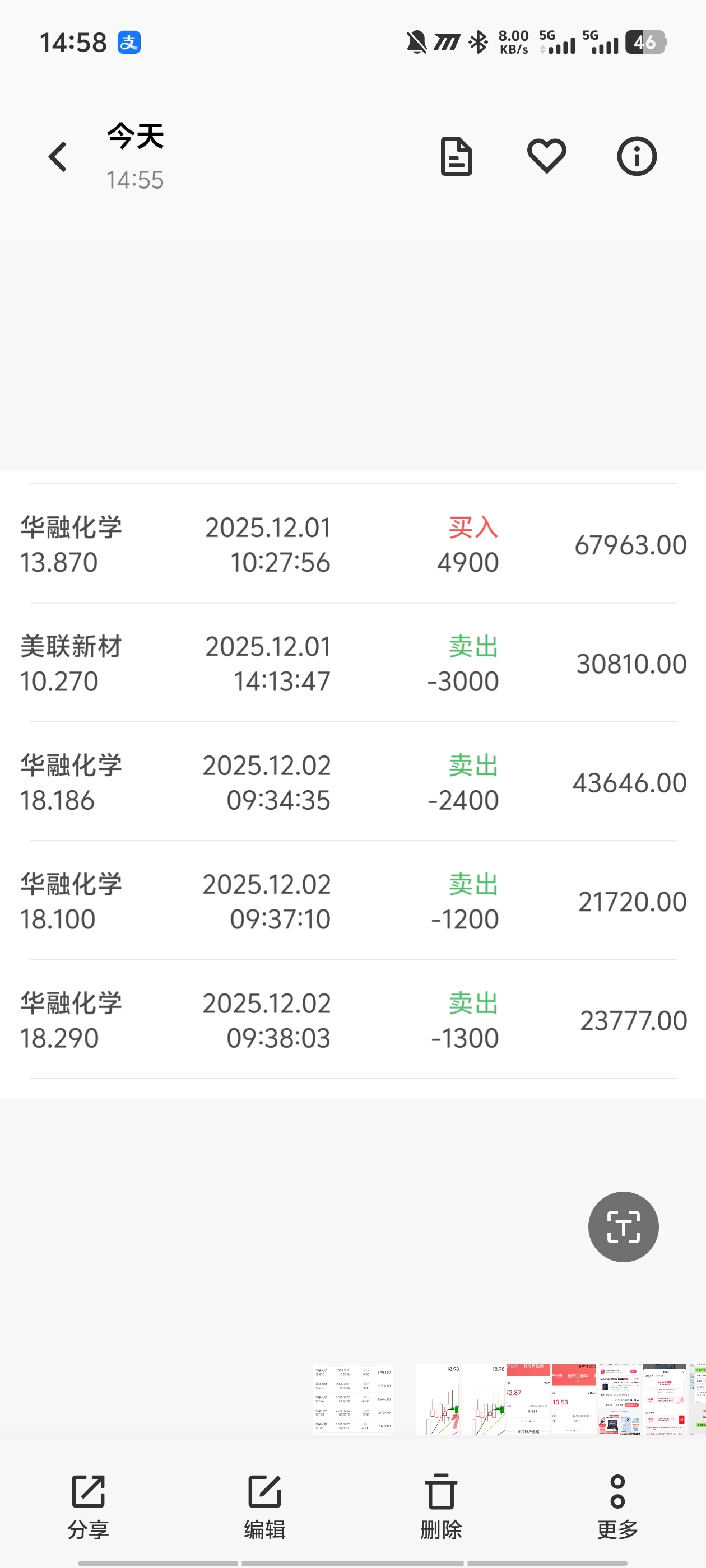Tap 删除 delete trash icon
Screen dimensions: 706x1568
pyautogui.click(x=441, y=1504)
